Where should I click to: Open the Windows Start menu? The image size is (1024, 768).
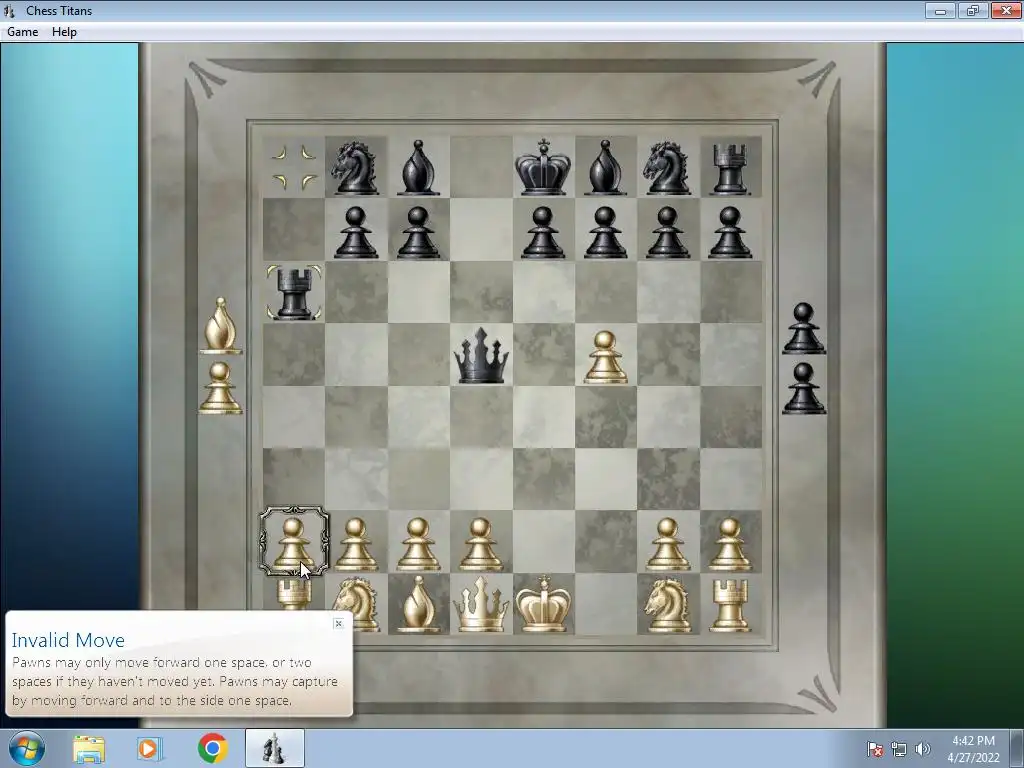pyautogui.click(x=27, y=748)
